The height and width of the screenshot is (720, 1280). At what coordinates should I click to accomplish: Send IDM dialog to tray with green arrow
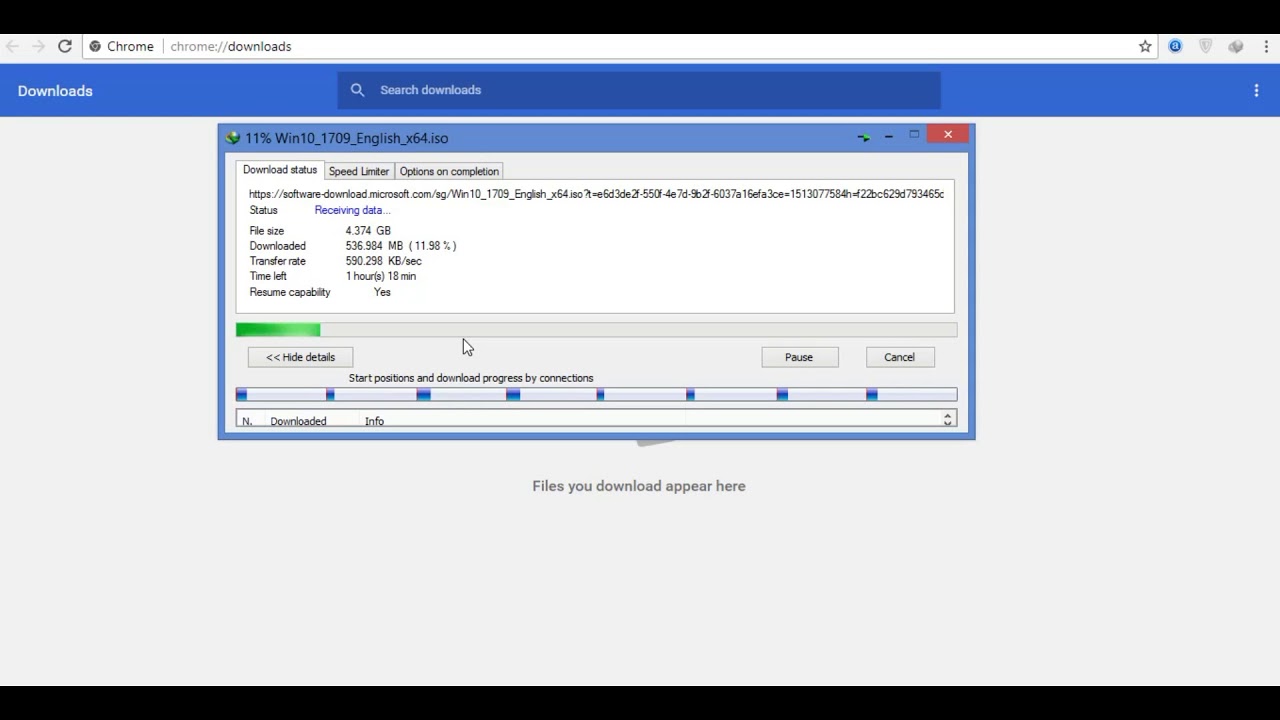click(x=864, y=137)
